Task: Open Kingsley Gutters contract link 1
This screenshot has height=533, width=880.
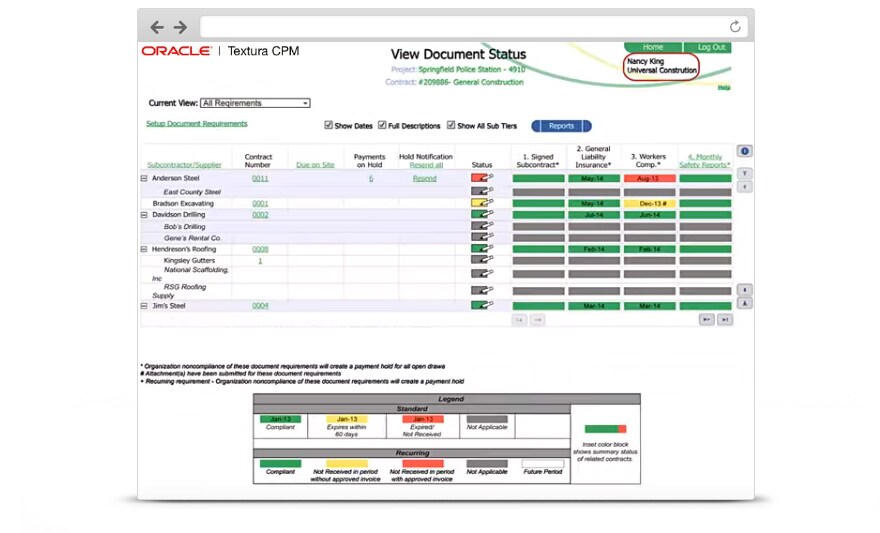Action: click(260, 261)
